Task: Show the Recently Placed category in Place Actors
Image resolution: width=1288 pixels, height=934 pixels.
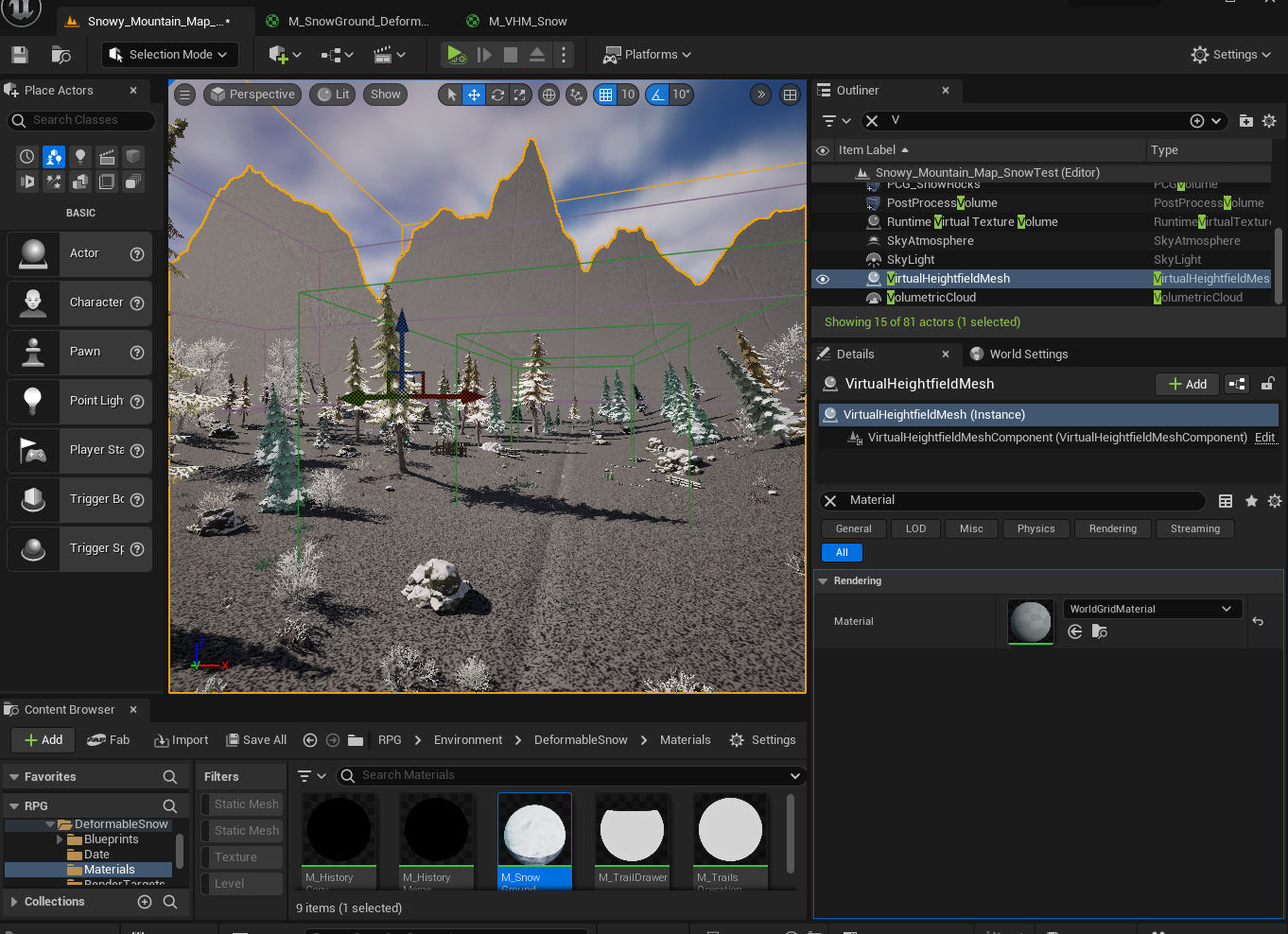Action: 27,156
